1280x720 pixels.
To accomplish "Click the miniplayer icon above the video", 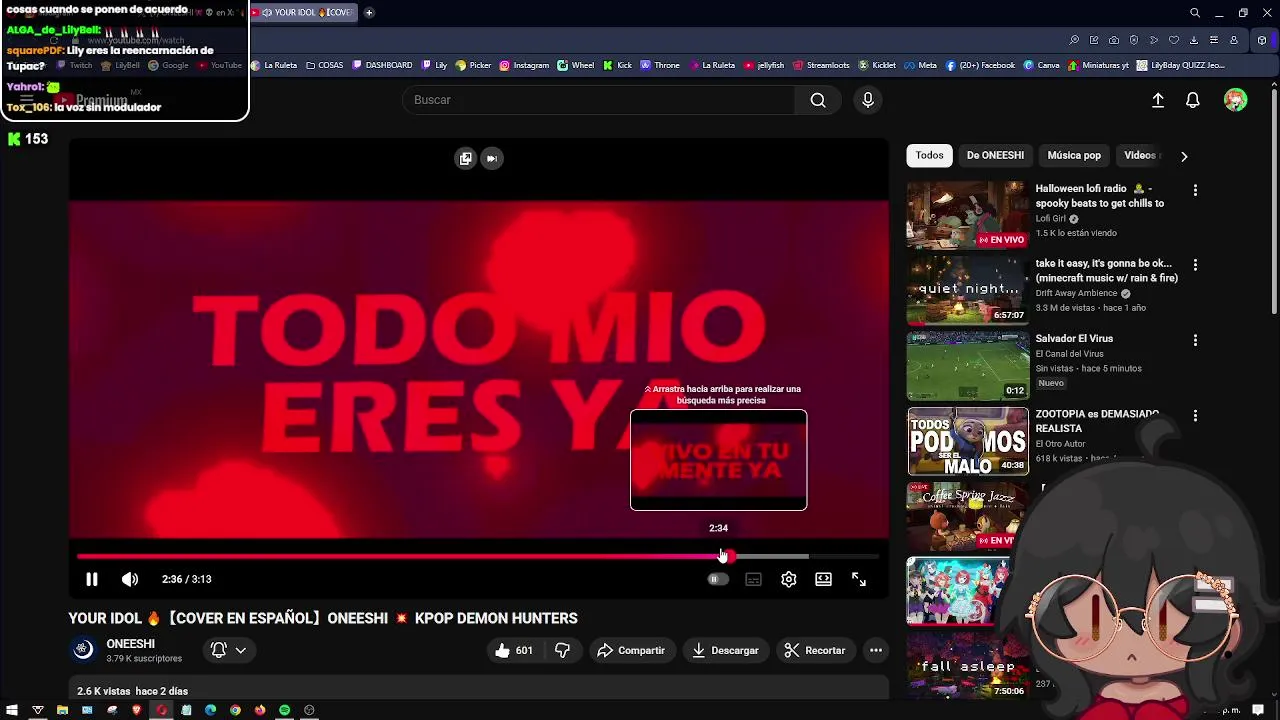I will pyautogui.click(x=465, y=158).
